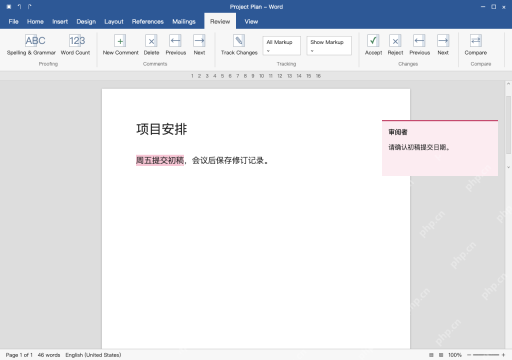Open the File tab
This screenshot has width=512, height=360.
tap(14, 22)
